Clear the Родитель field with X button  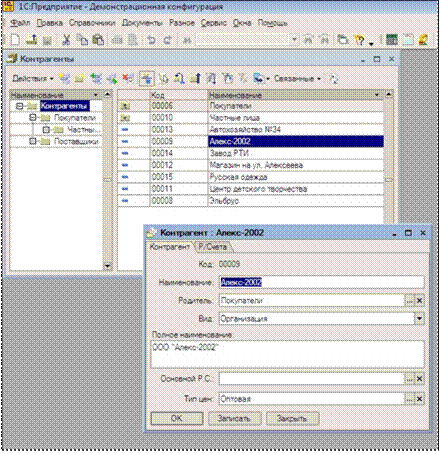click(419, 301)
